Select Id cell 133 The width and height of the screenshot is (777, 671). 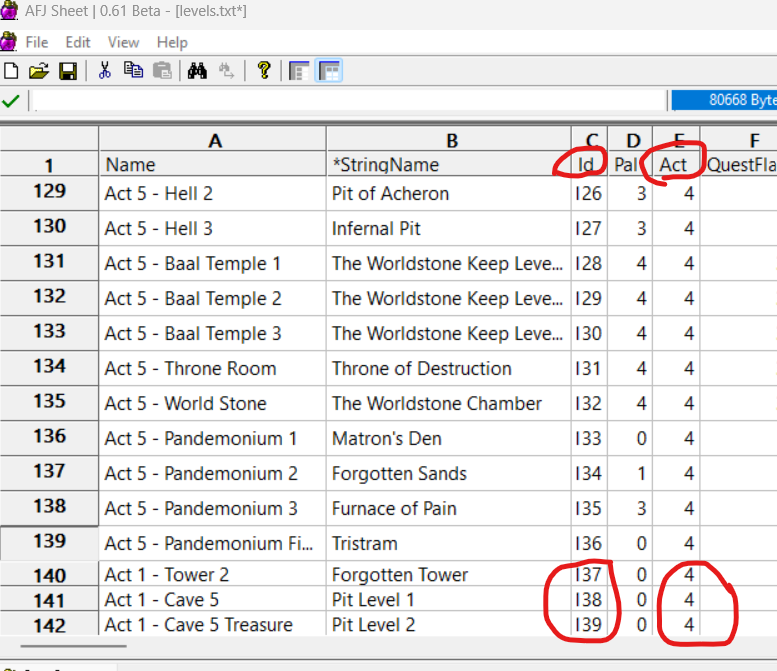589,439
